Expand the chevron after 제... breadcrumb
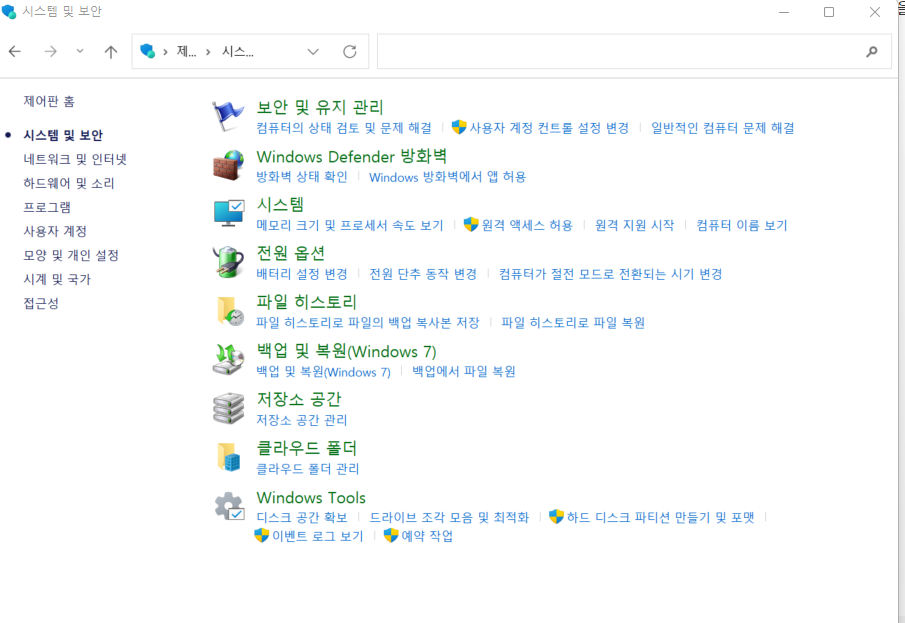 point(208,52)
